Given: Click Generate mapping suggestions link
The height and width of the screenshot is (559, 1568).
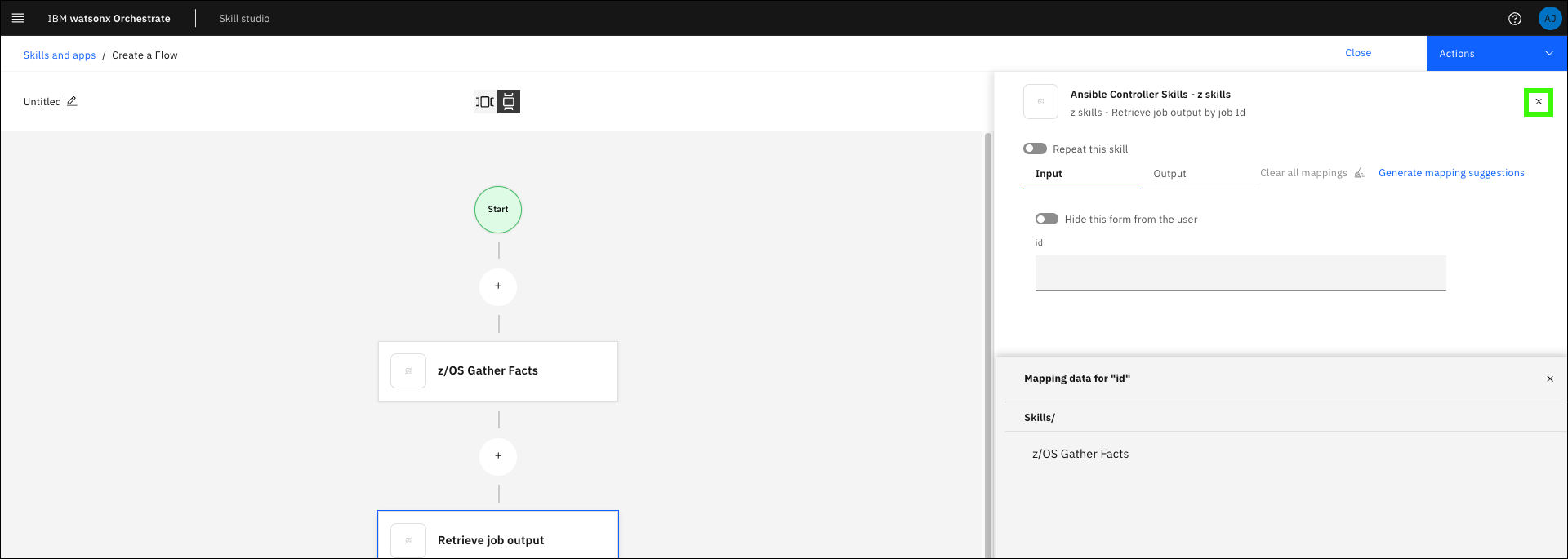Looking at the screenshot, I should pyautogui.click(x=1451, y=173).
